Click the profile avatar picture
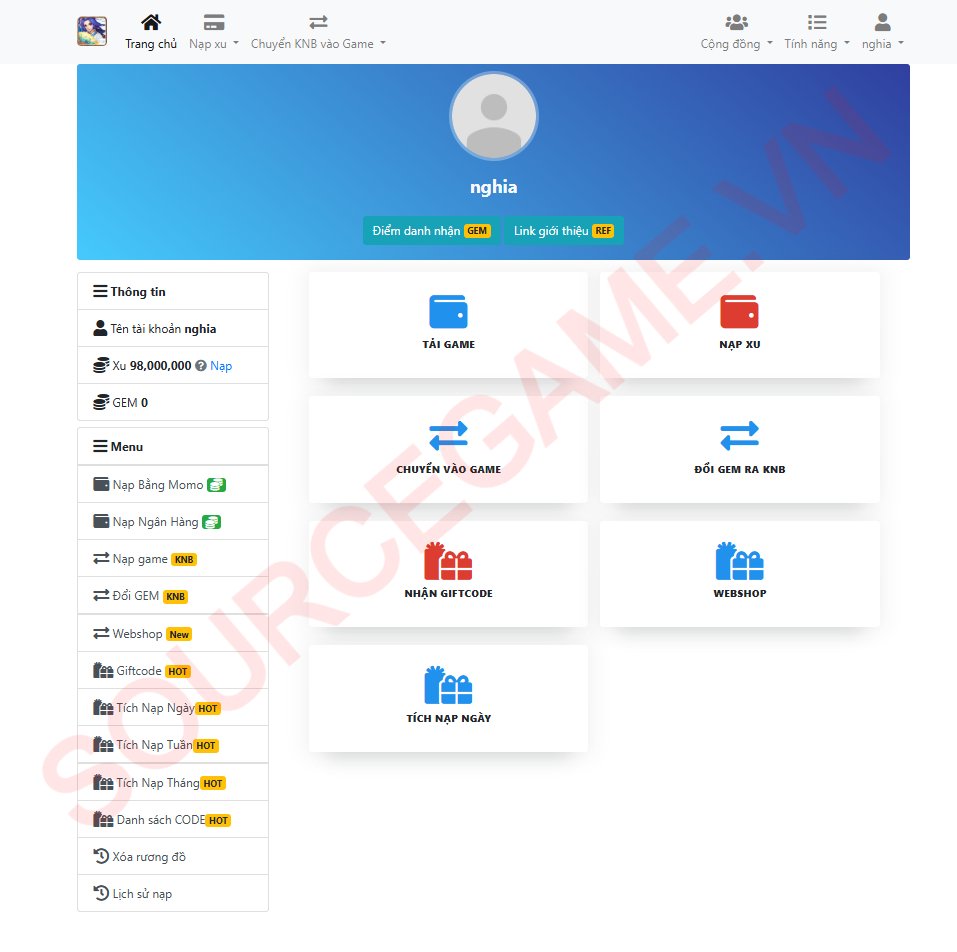Image resolution: width=957 pixels, height=952 pixels. 494,116
